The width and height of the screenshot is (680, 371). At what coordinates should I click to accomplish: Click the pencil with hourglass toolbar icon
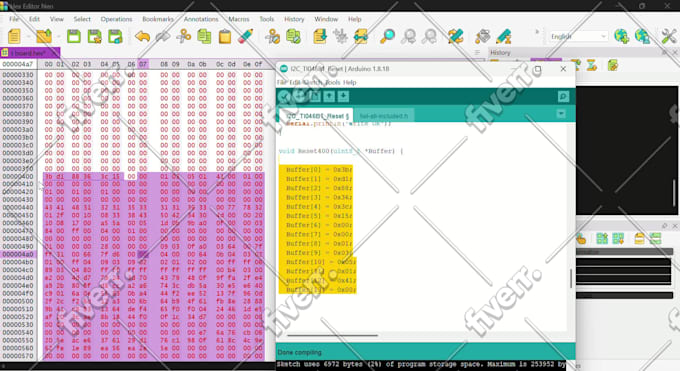(x=503, y=36)
